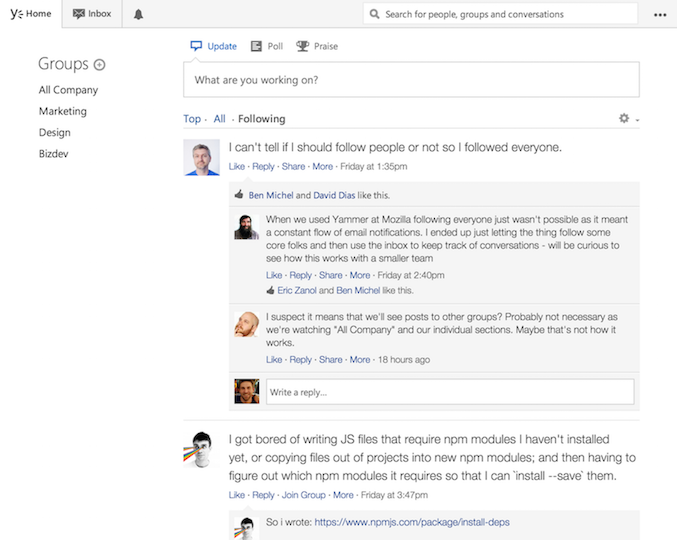Click the thumbs-up icon beside Ben Michel

[x=239, y=194]
